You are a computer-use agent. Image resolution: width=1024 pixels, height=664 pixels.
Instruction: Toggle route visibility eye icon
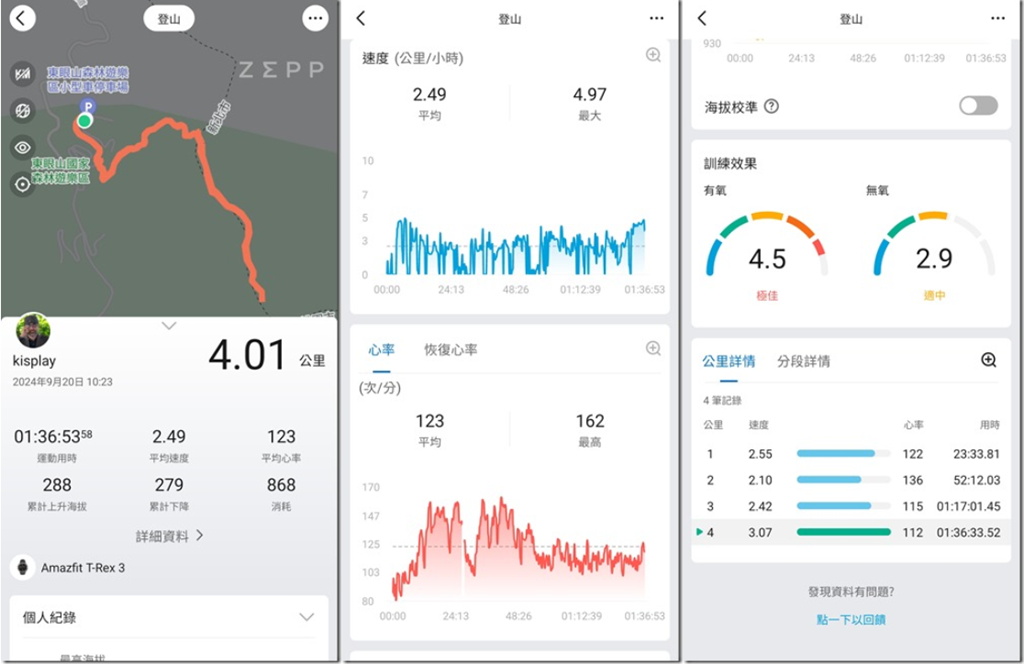(23, 148)
